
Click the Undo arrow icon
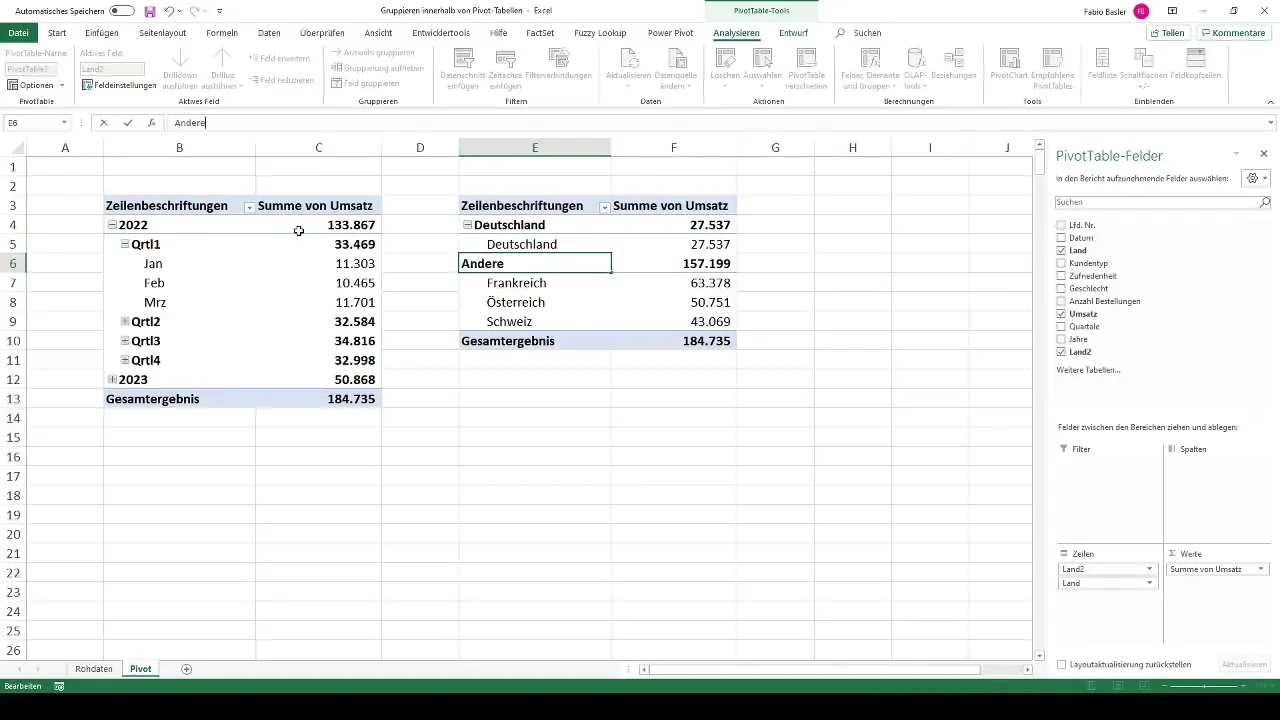tap(170, 11)
